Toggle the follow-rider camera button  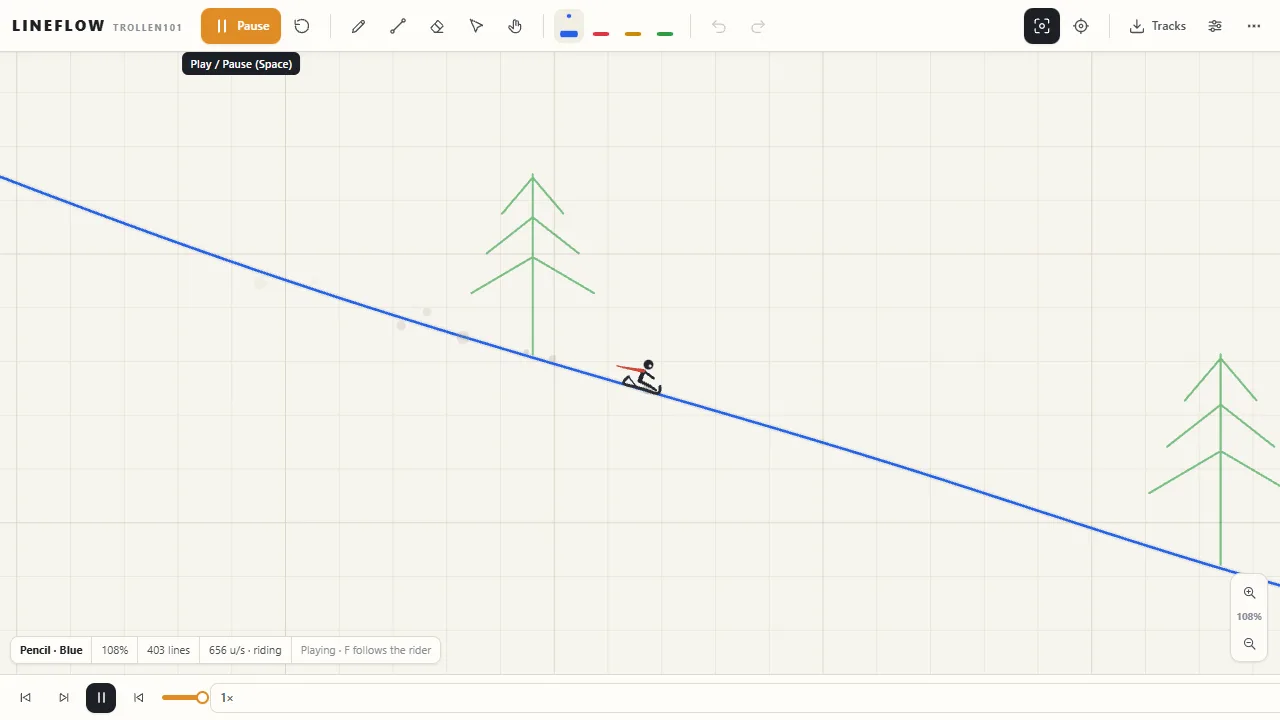click(1042, 26)
